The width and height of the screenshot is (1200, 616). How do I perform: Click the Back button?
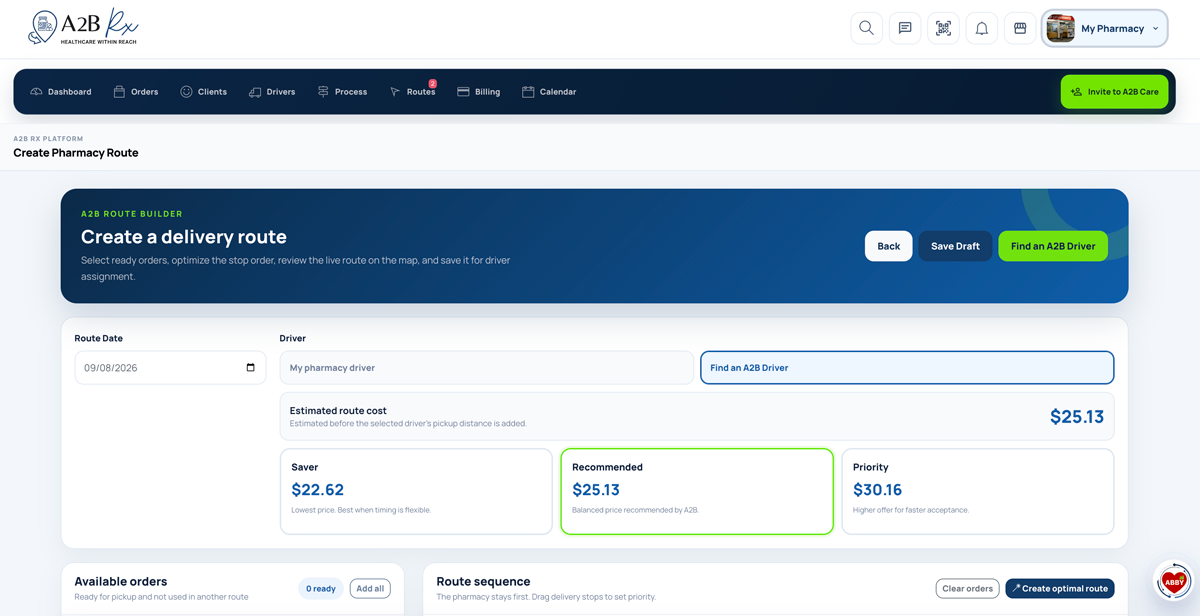(889, 246)
